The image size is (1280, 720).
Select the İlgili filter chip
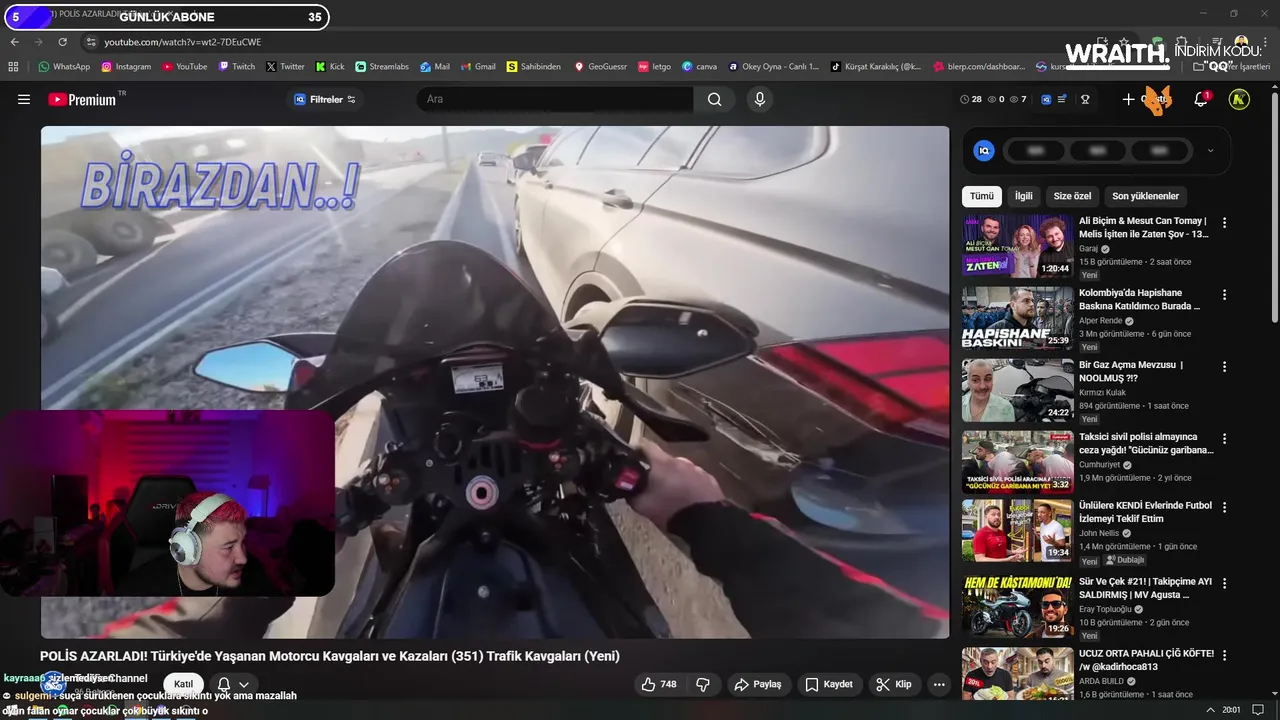(x=1024, y=196)
